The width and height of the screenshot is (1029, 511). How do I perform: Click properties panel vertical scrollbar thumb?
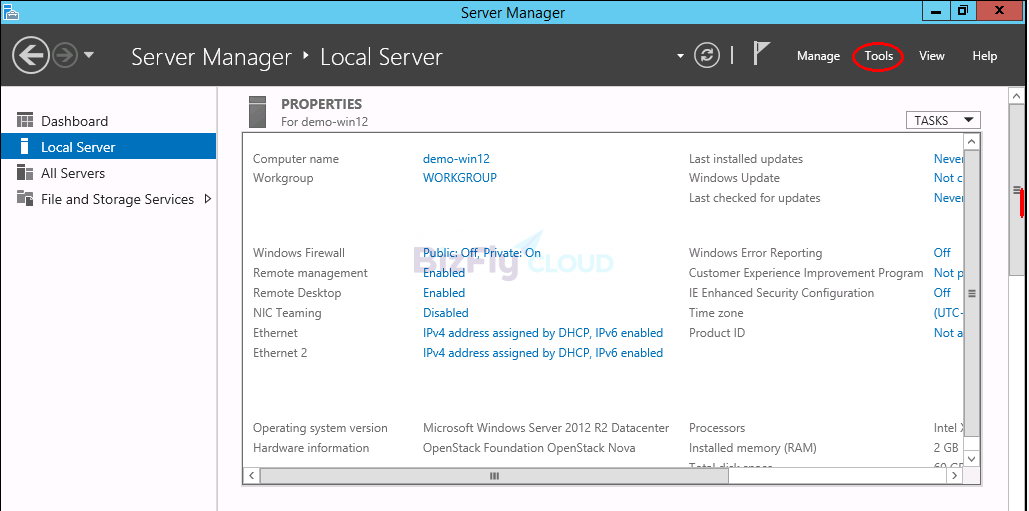972,293
